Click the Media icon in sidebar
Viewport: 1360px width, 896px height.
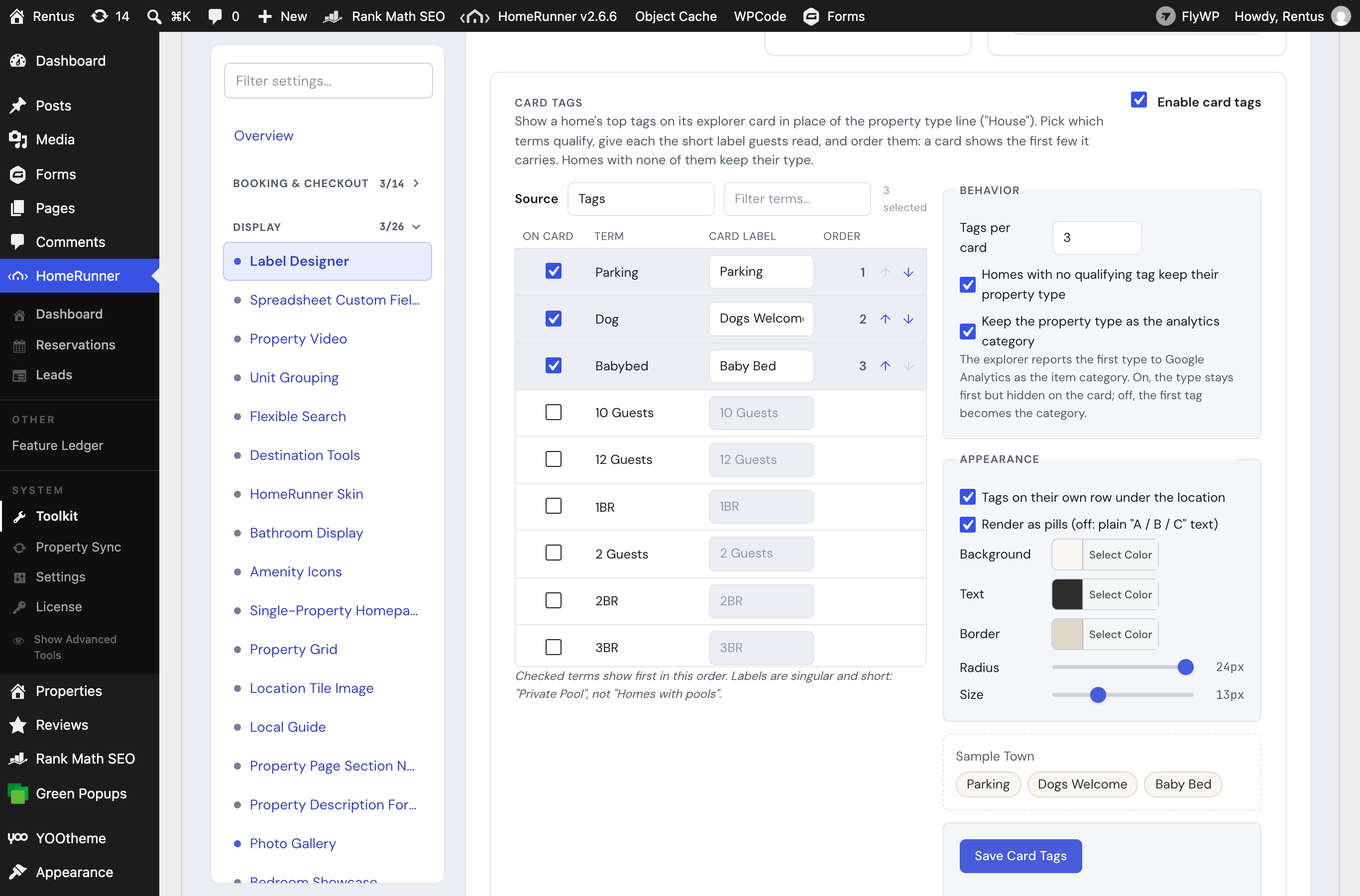(18, 139)
